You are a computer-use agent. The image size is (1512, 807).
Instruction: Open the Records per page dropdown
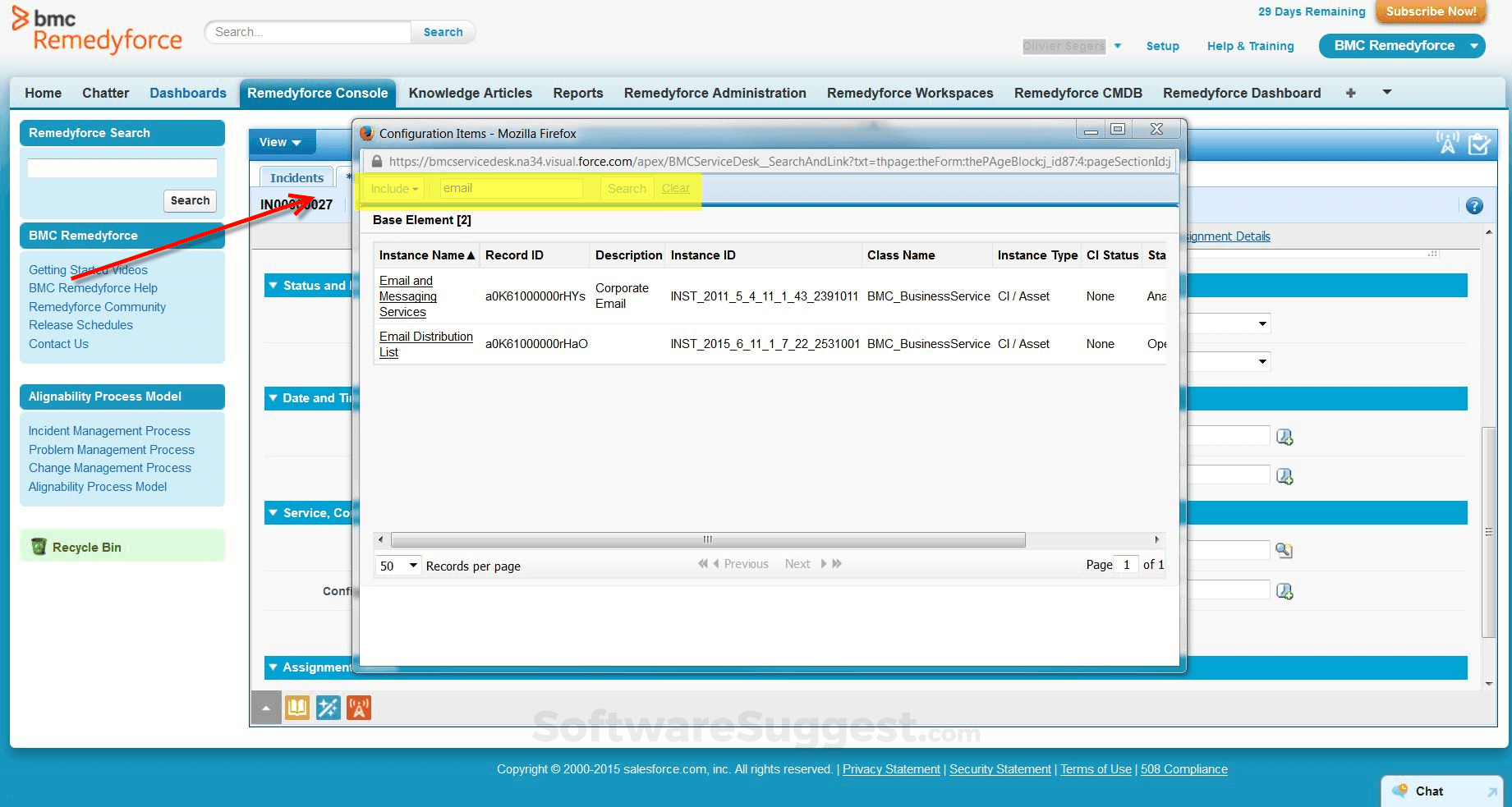[x=398, y=566]
